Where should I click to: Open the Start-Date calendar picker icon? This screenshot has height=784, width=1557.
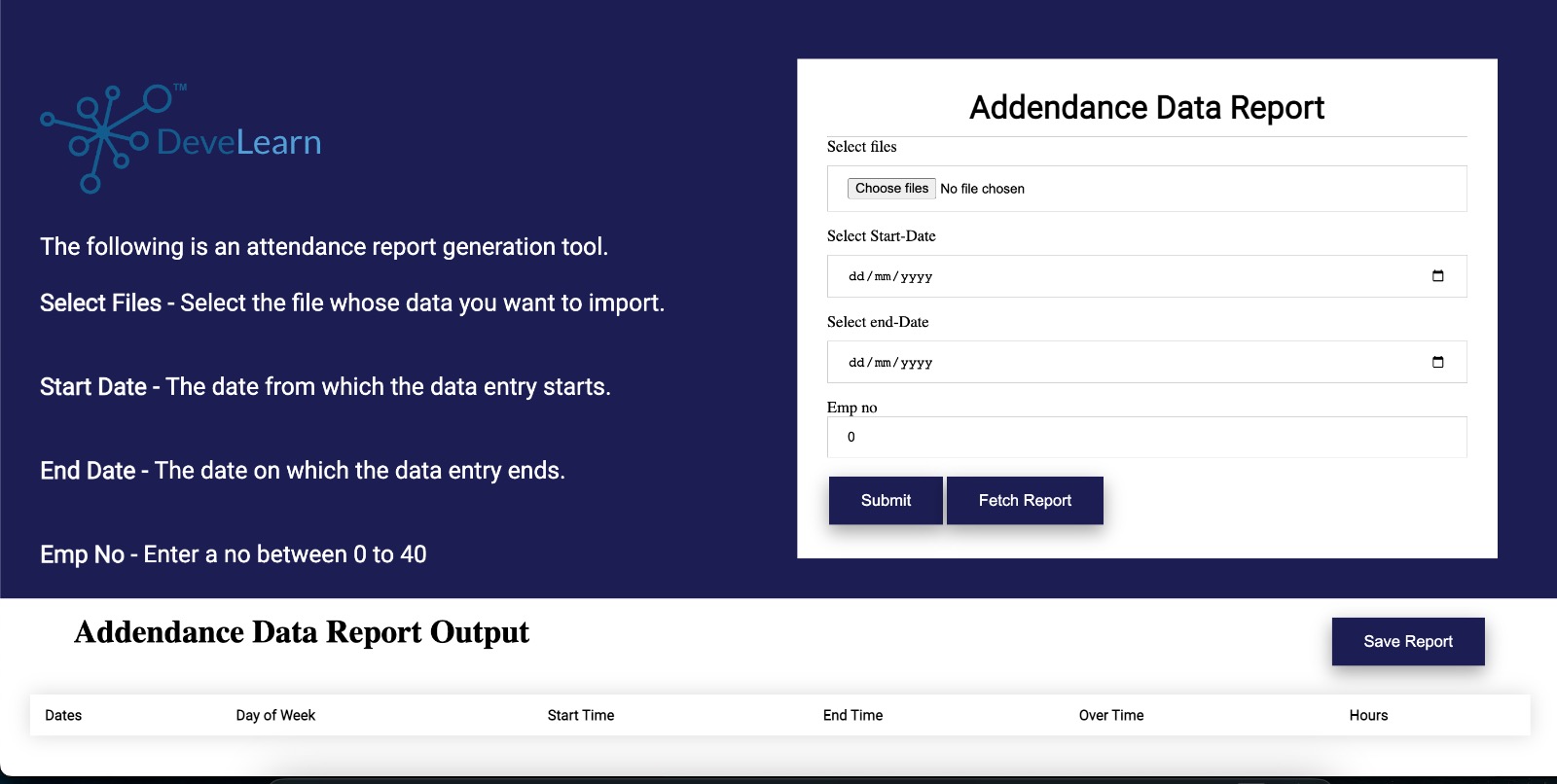click(1437, 276)
